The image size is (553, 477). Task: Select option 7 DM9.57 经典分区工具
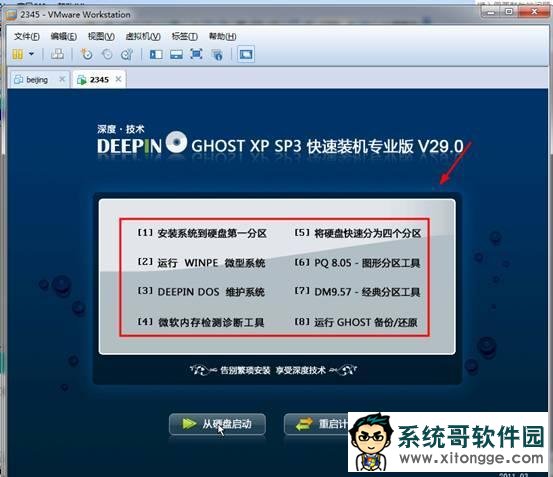(x=357, y=292)
